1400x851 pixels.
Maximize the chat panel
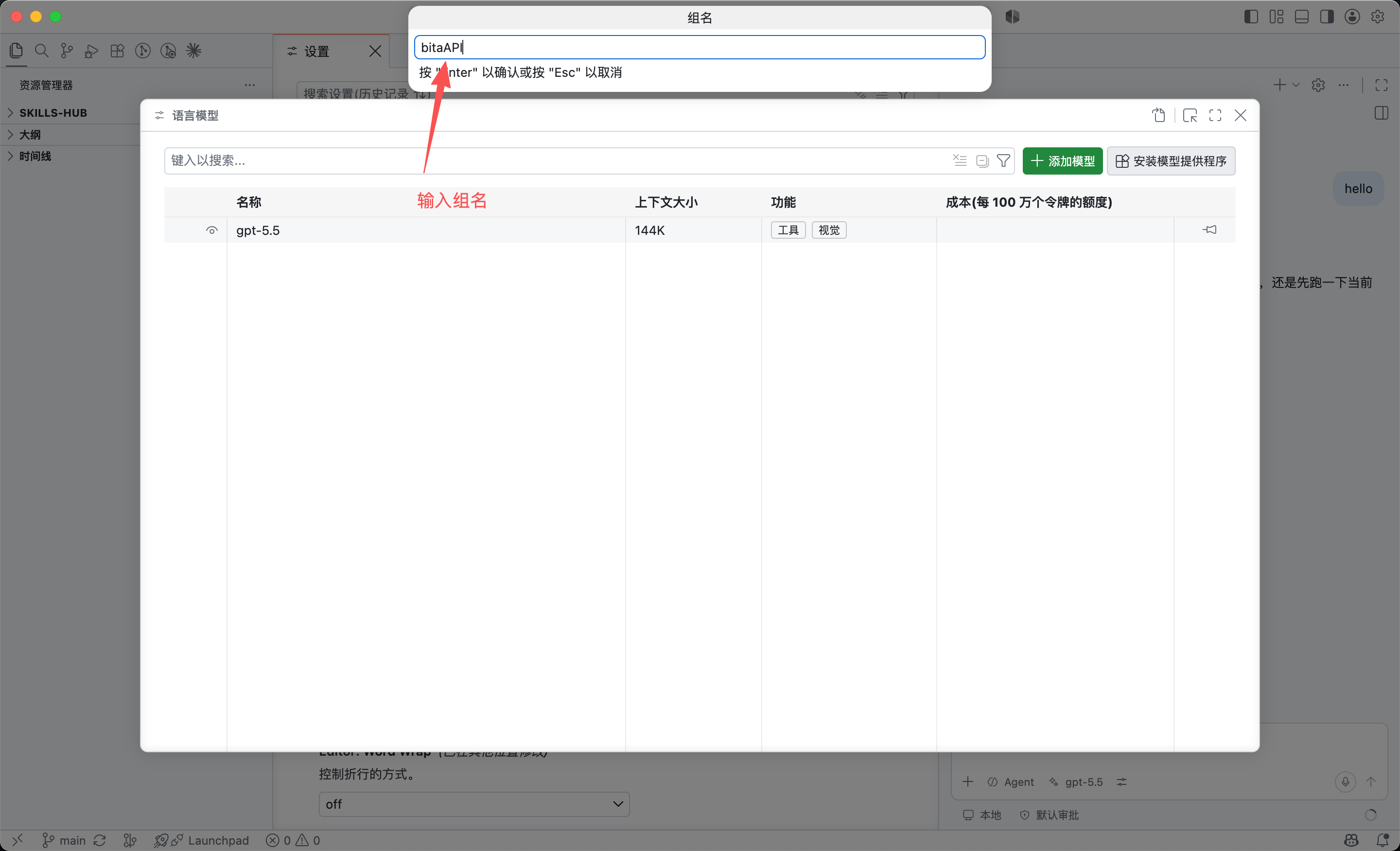1381,85
